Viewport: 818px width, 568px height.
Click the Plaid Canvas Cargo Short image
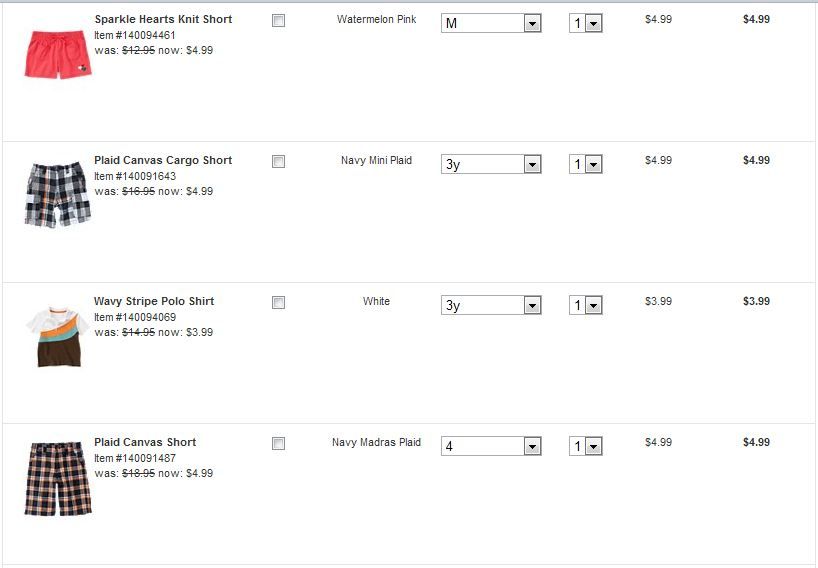point(57,195)
